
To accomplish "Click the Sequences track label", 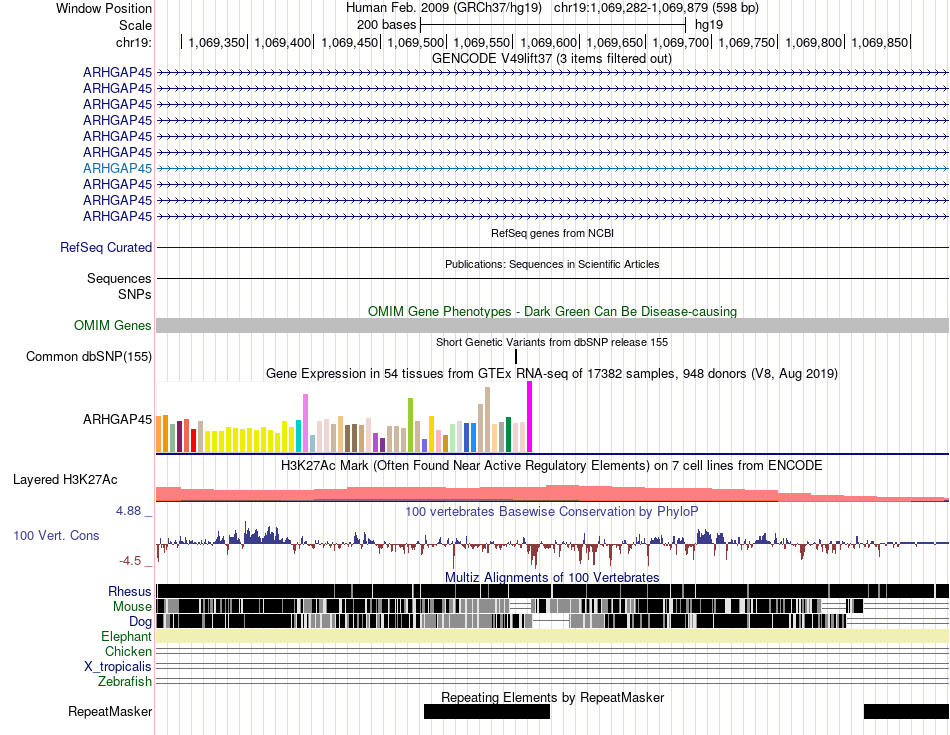I will pyautogui.click(x=119, y=278).
